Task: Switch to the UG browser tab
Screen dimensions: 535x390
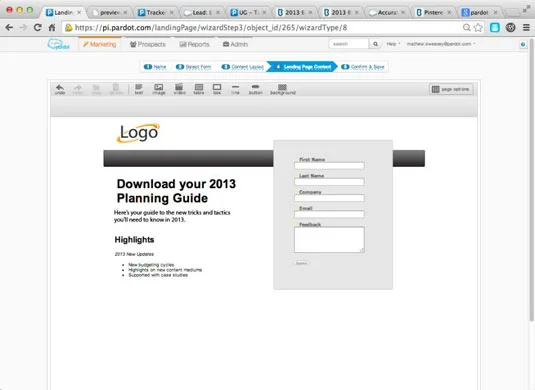Action: 248,13
